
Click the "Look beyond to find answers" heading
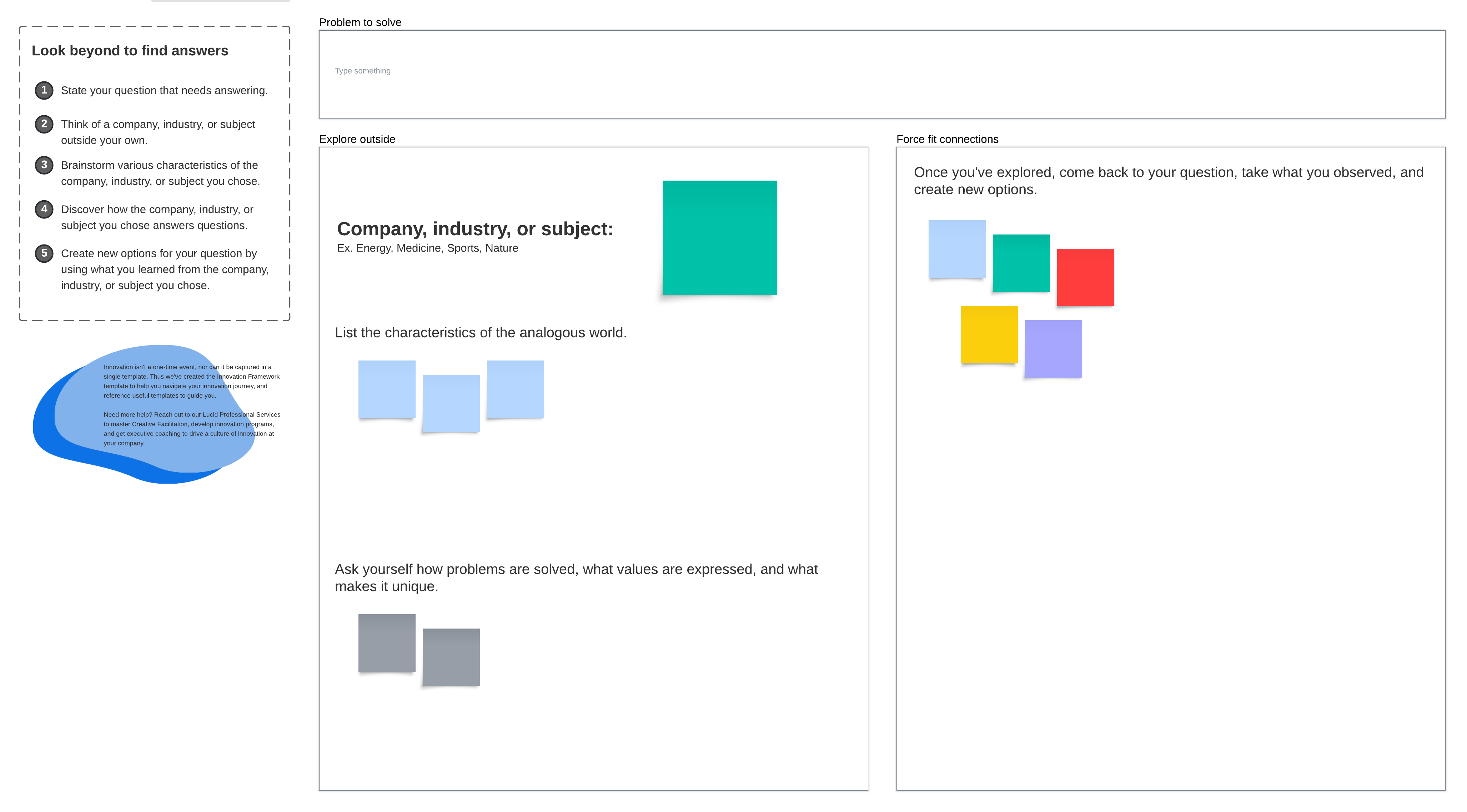click(130, 51)
